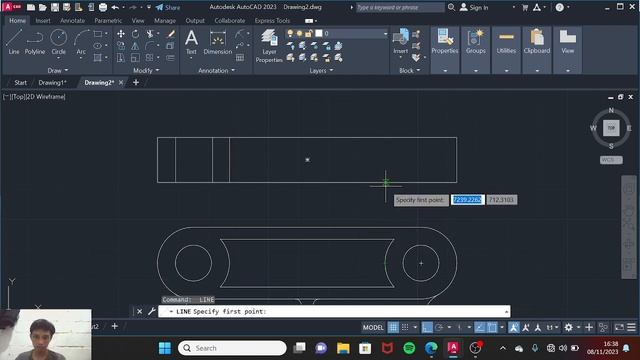Click Sign In
This screenshot has height=360, width=640.
click(x=474, y=7)
